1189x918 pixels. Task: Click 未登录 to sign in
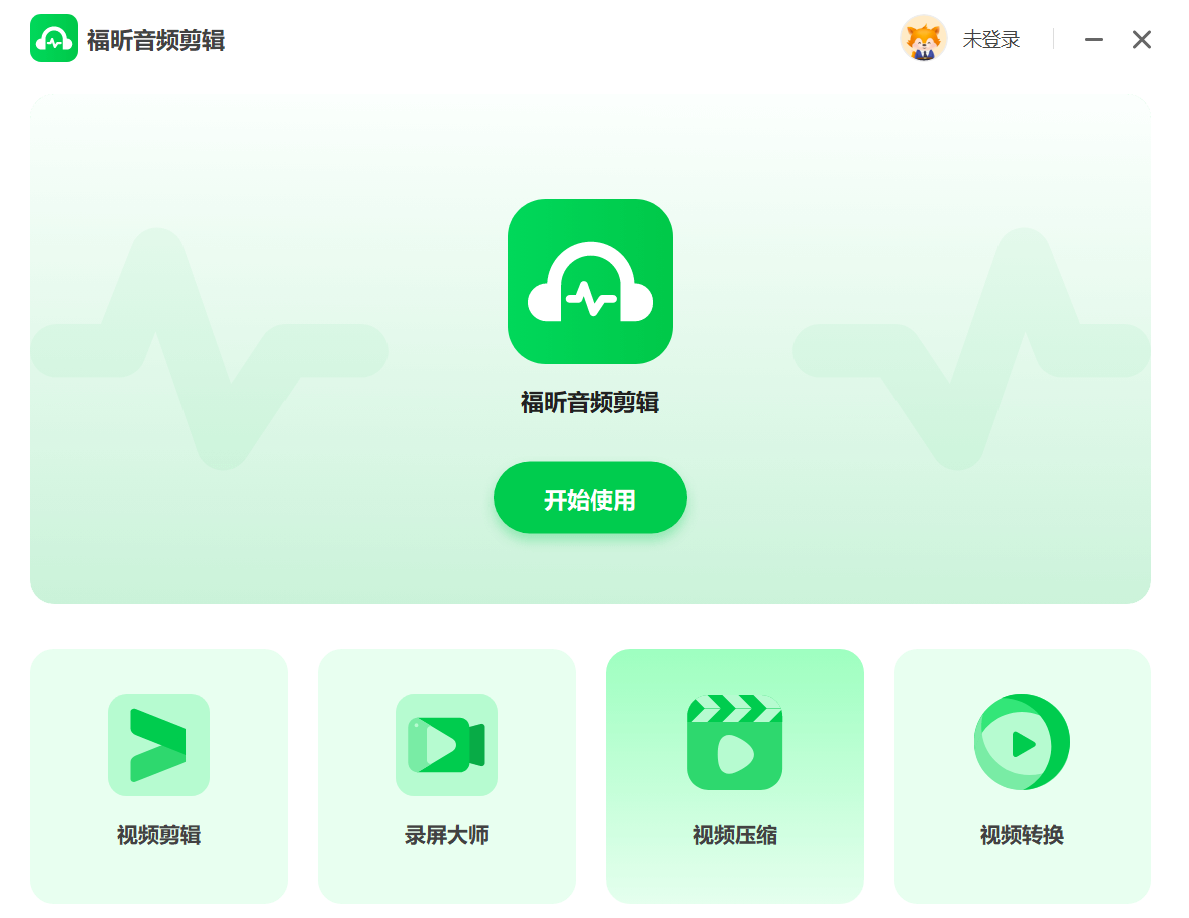click(991, 38)
